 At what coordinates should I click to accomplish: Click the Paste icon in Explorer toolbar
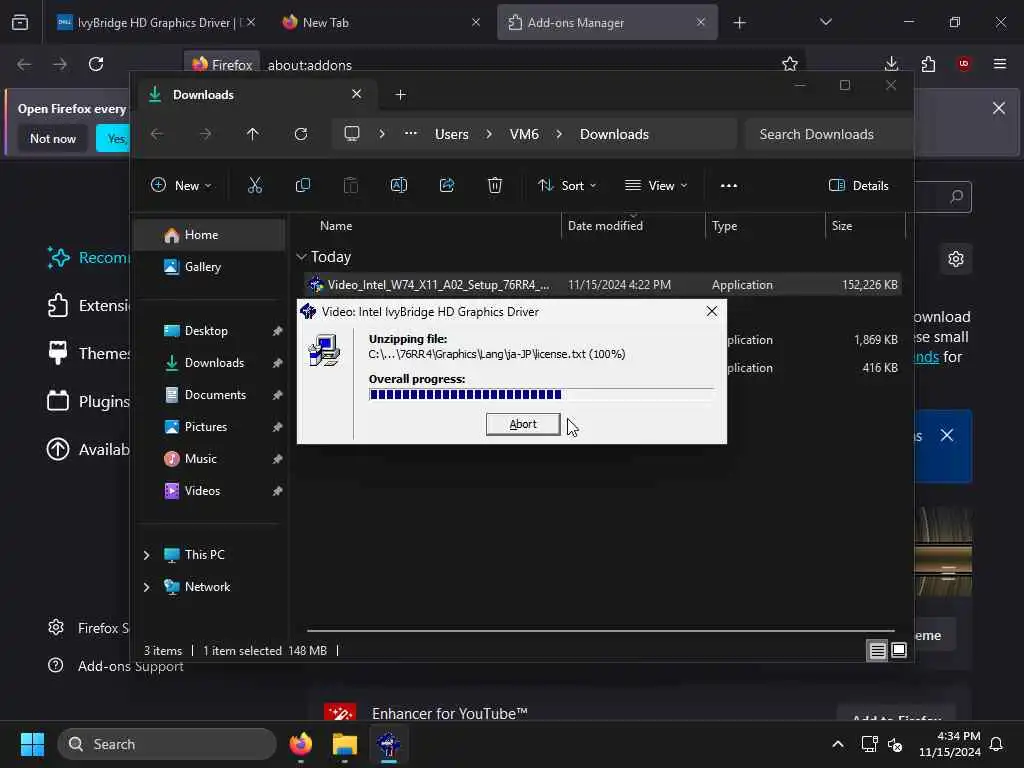[x=351, y=185]
